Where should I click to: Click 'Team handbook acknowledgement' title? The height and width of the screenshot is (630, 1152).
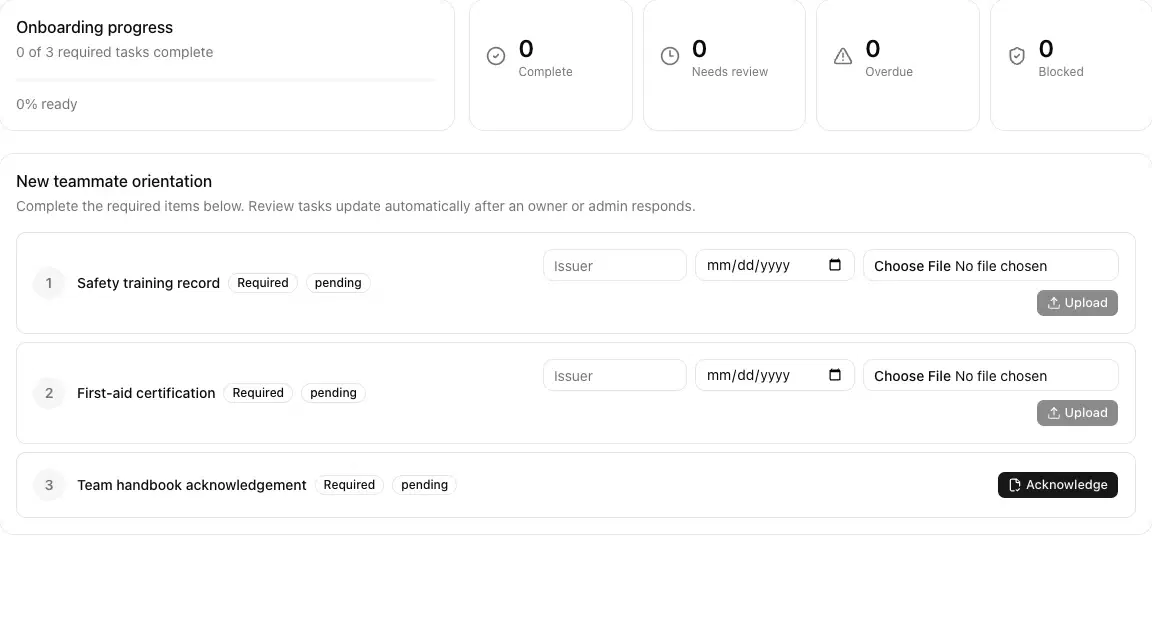pos(192,485)
